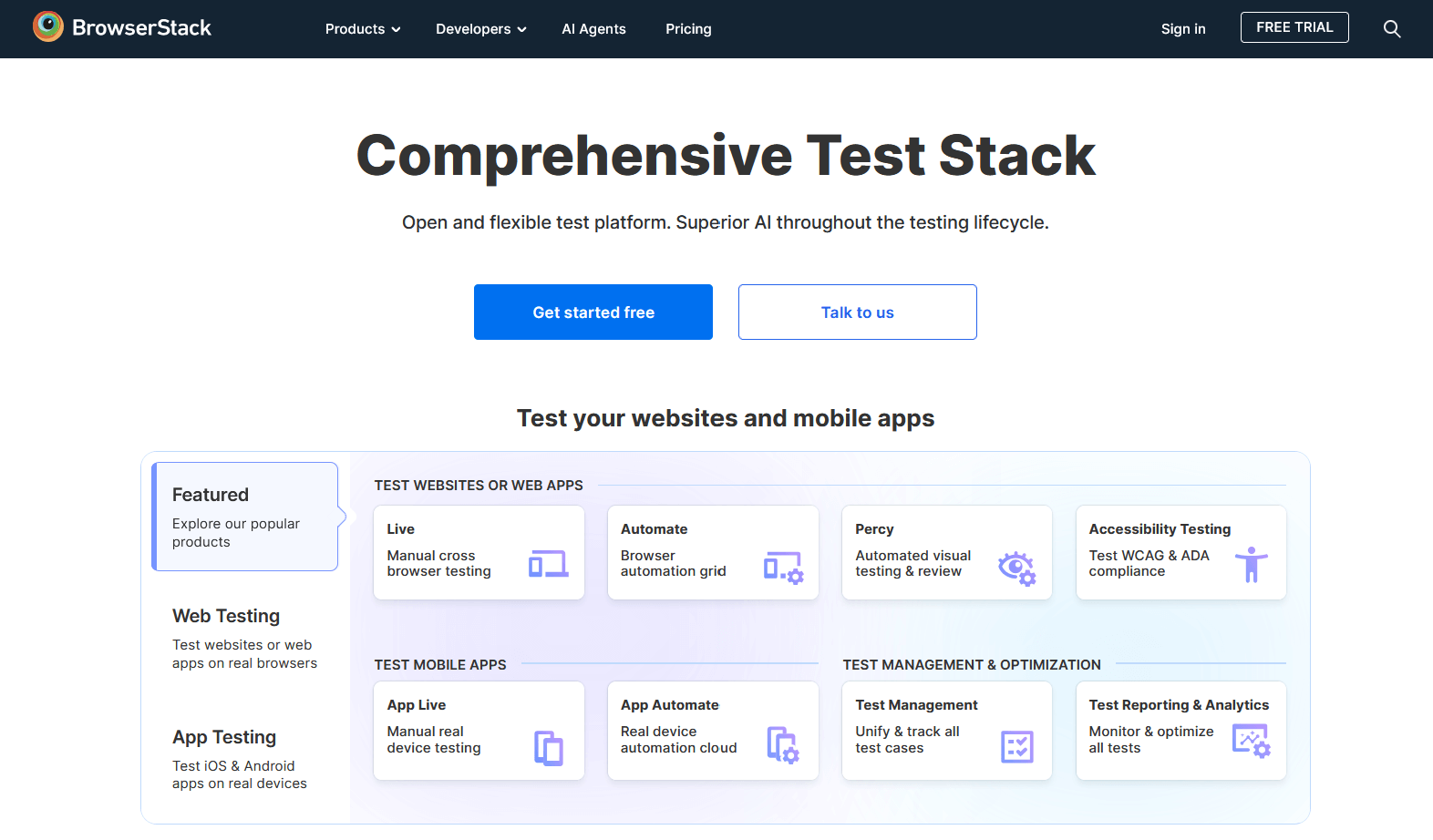Image resolution: width=1433 pixels, height=840 pixels.
Task: Open the Test Management card title
Action: (916, 705)
